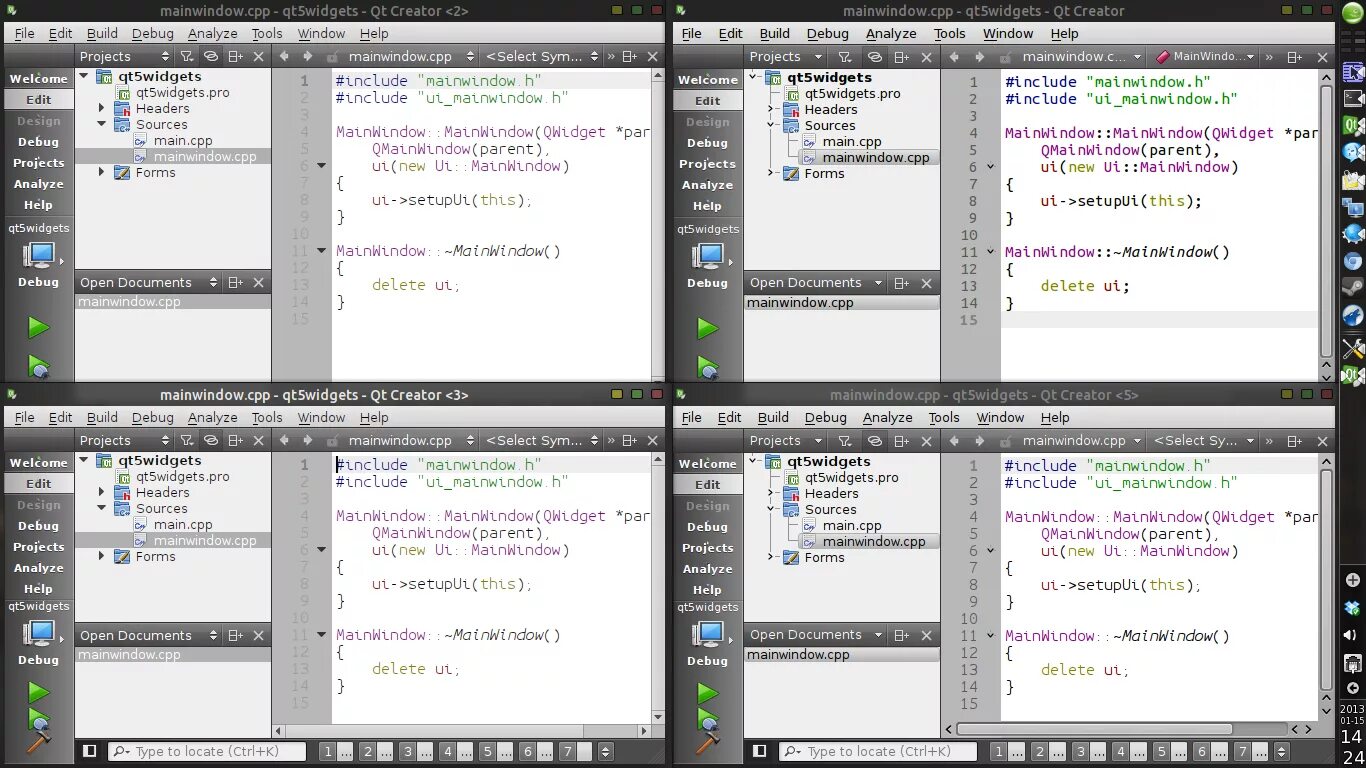1366x768 pixels.
Task: Open the Window menu in Qt Creator <5>
Action: point(1000,417)
